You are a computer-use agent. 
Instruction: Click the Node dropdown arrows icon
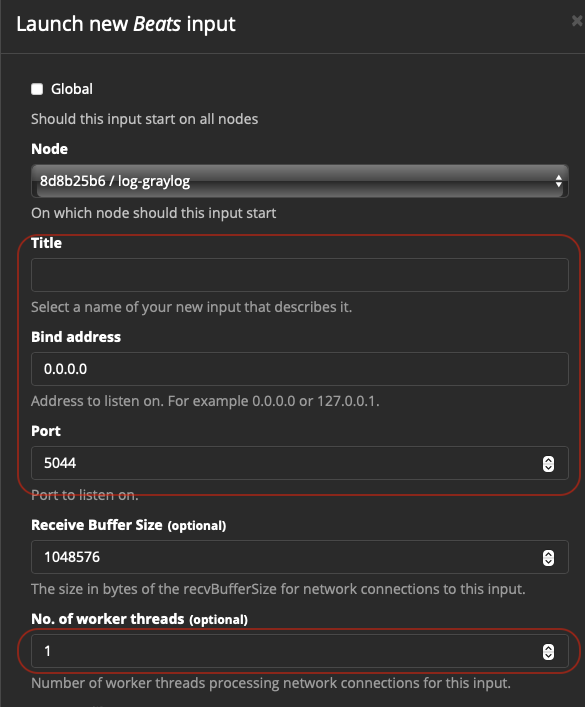558,181
